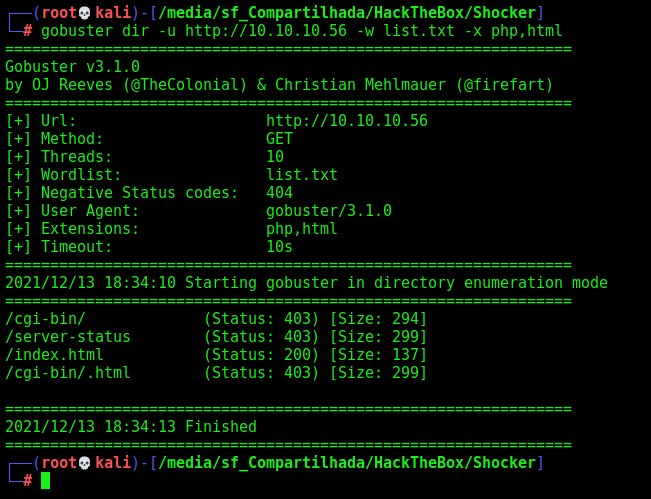Click the /cgi-bin/.html result entry
This screenshot has height=499, width=651.
click(68, 373)
